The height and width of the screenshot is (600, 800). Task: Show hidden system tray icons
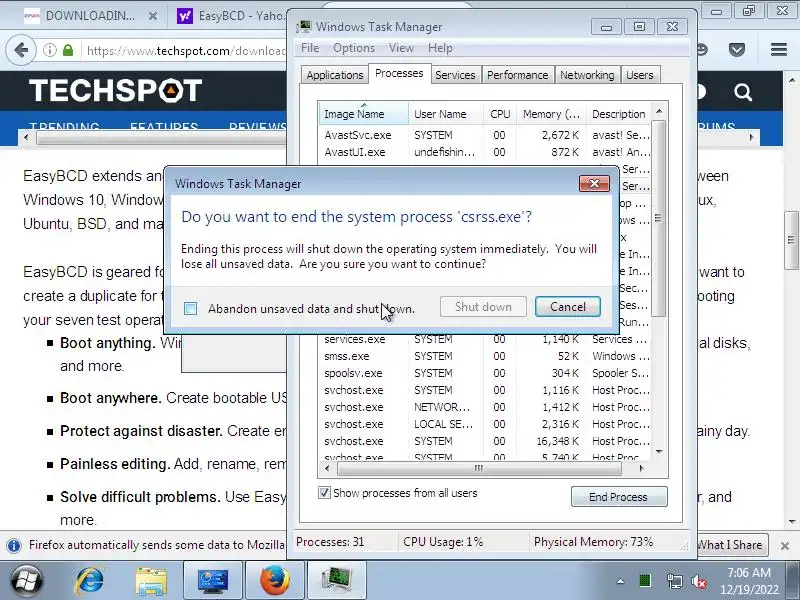click(620, 581)
